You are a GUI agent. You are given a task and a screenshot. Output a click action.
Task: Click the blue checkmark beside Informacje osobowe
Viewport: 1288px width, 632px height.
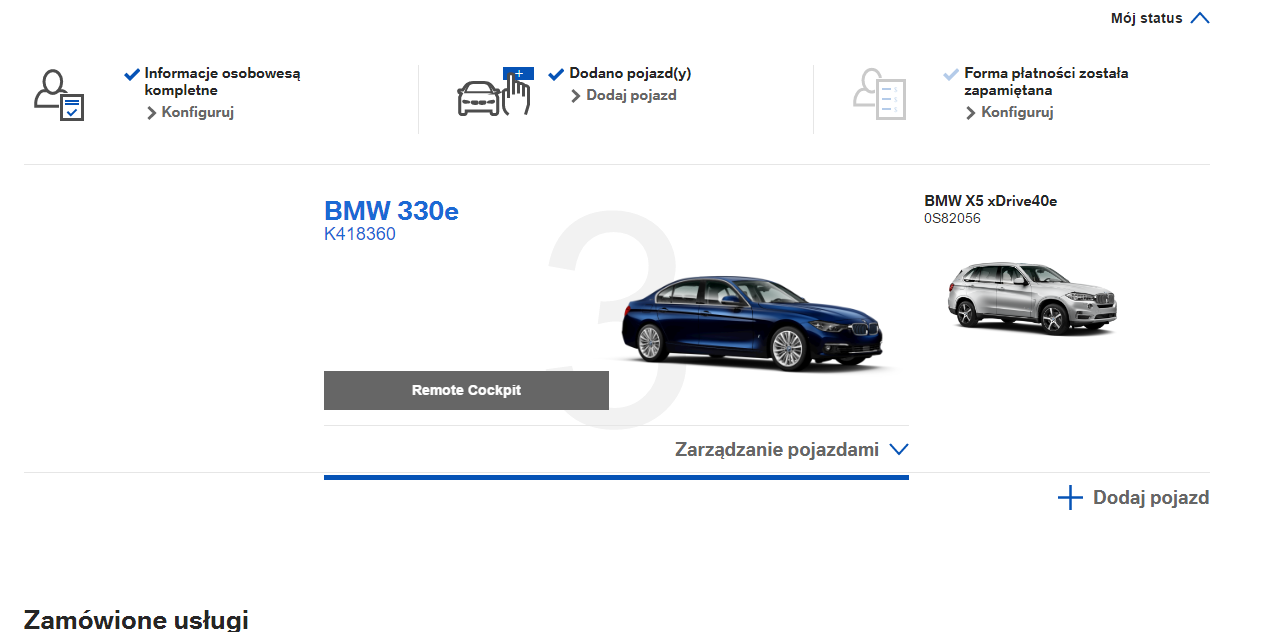pos(132,74)
